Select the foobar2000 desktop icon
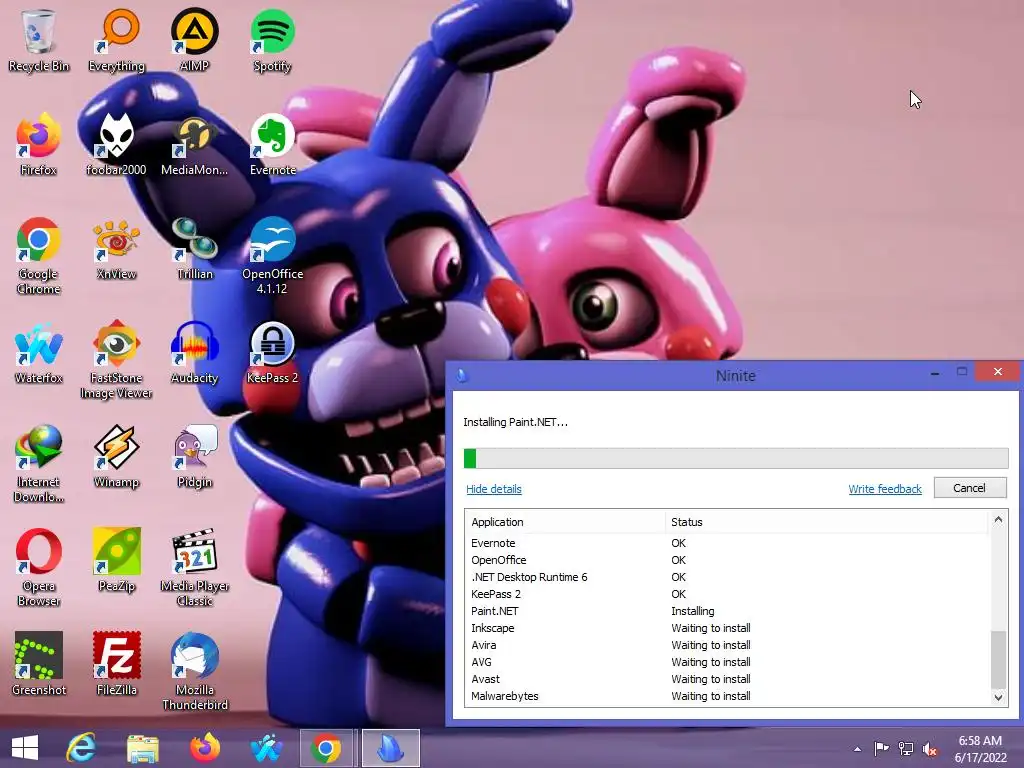1024x768 pixels. [x=116, y=144]
